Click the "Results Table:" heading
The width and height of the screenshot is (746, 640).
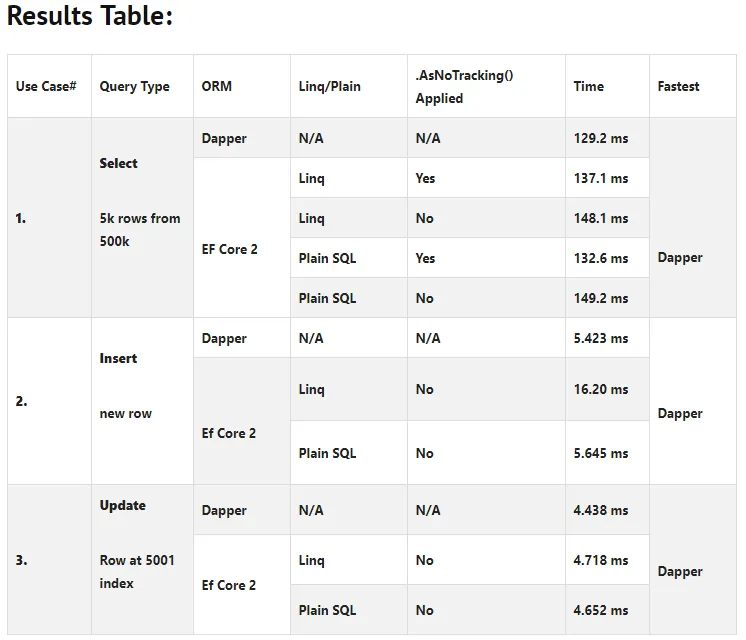click(90, 17)
